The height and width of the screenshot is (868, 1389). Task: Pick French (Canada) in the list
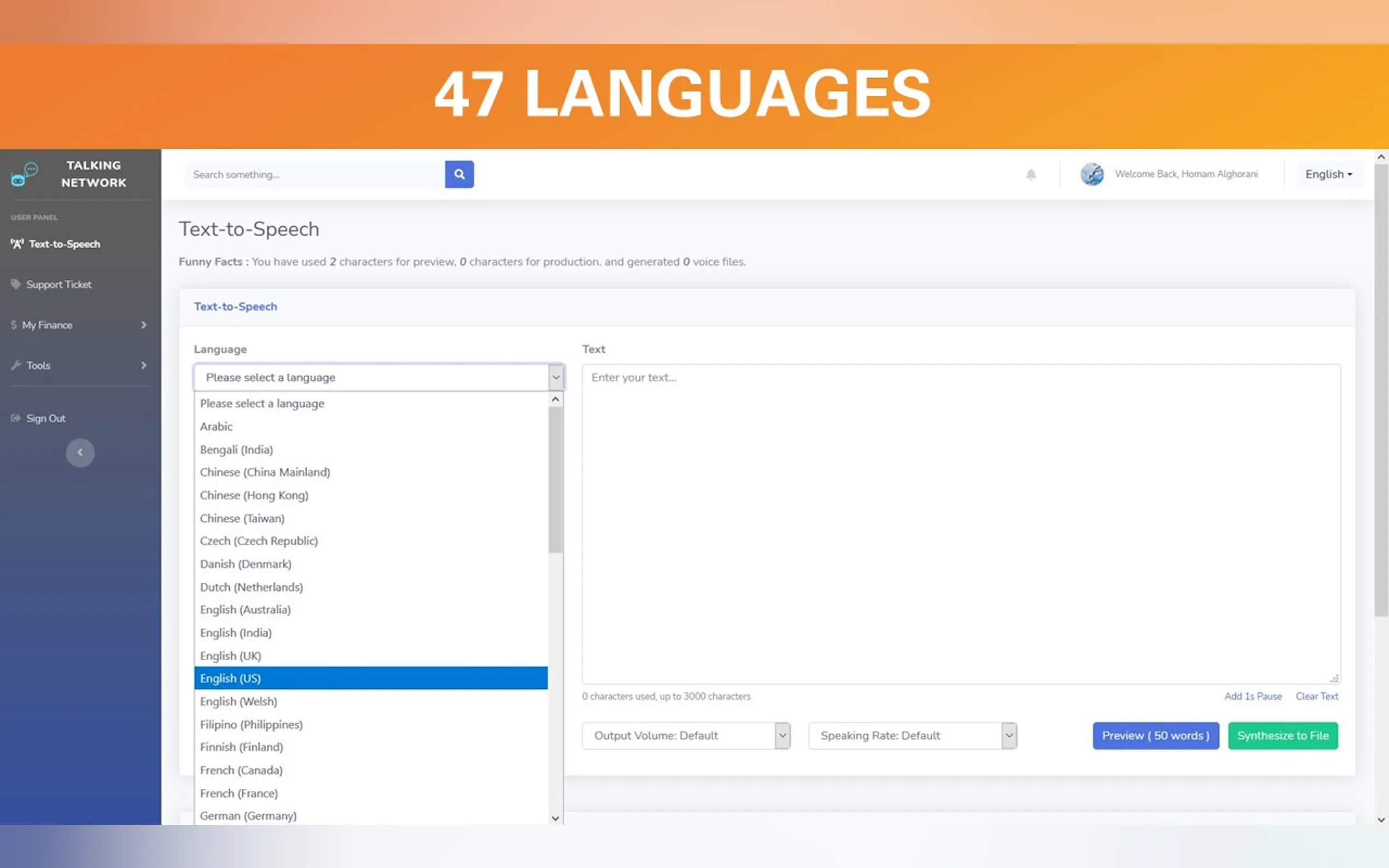tap(241, 770)
